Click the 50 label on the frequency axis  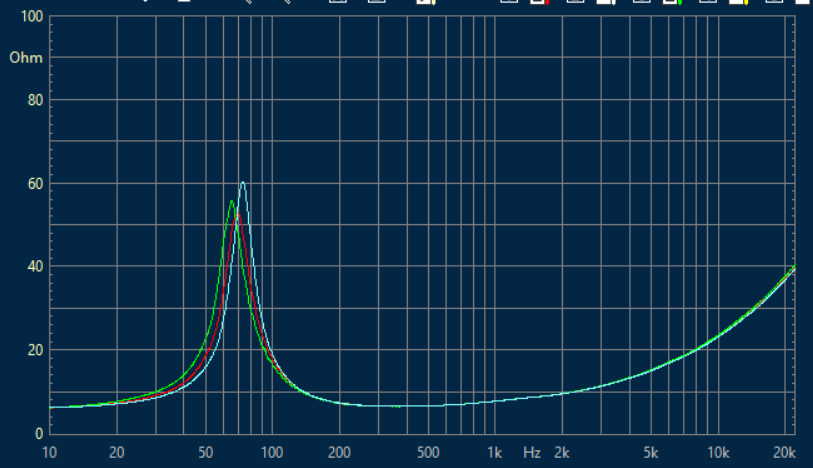click(206, 453)
